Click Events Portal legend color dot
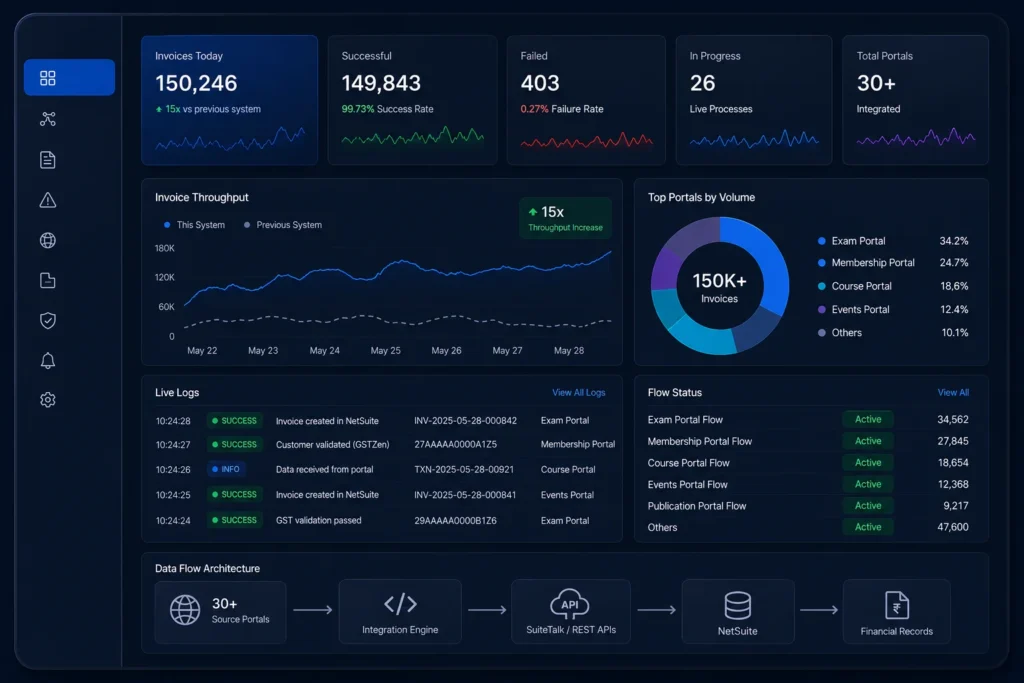This screenshot has height=683, width=1024. tap(822, 310)
